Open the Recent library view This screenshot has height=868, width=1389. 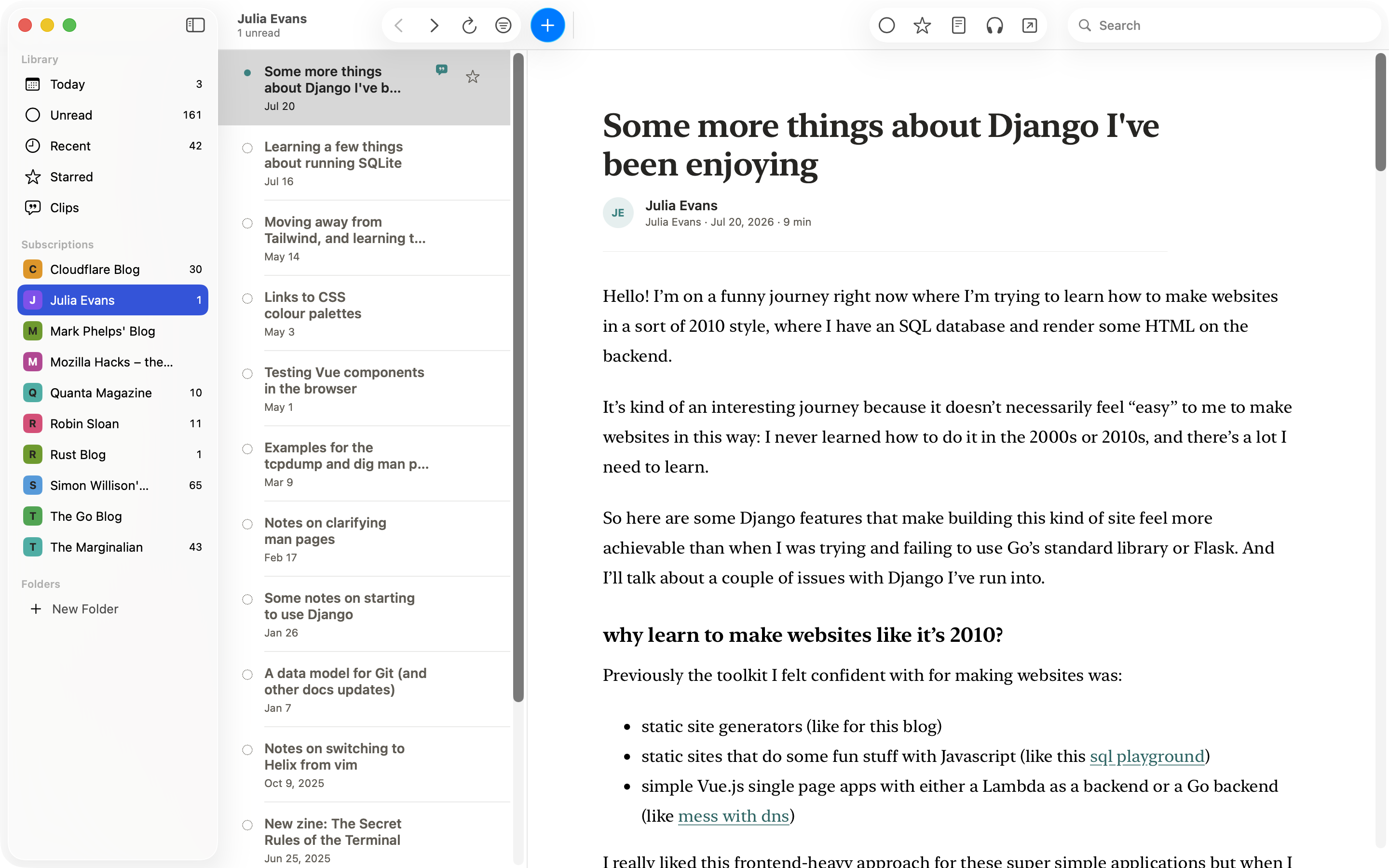113,146
